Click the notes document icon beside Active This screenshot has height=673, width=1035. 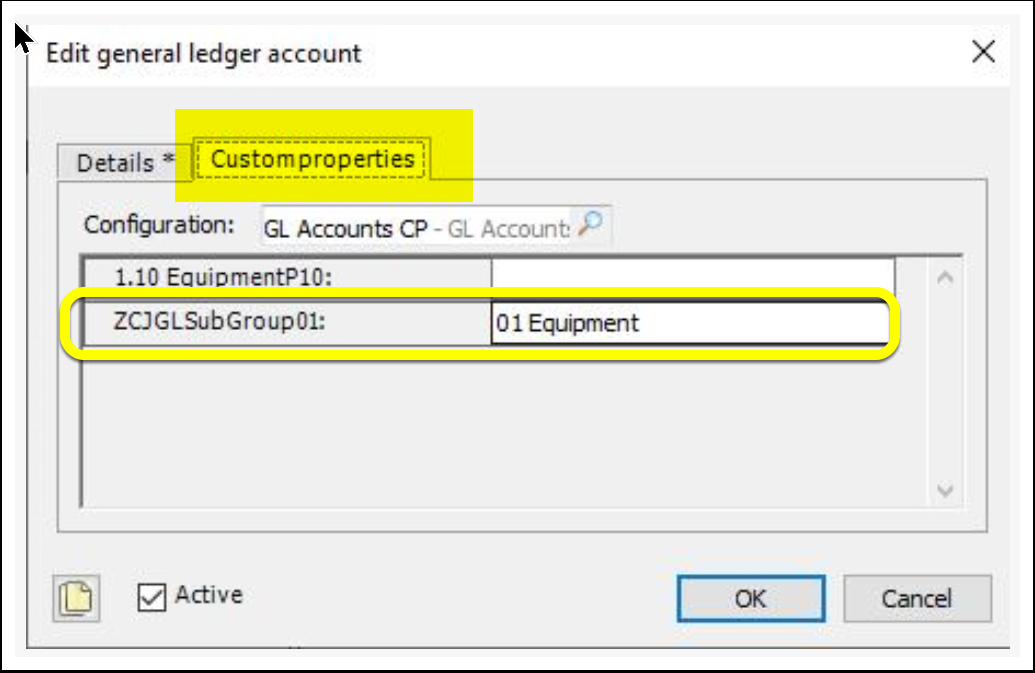point(77,598)
